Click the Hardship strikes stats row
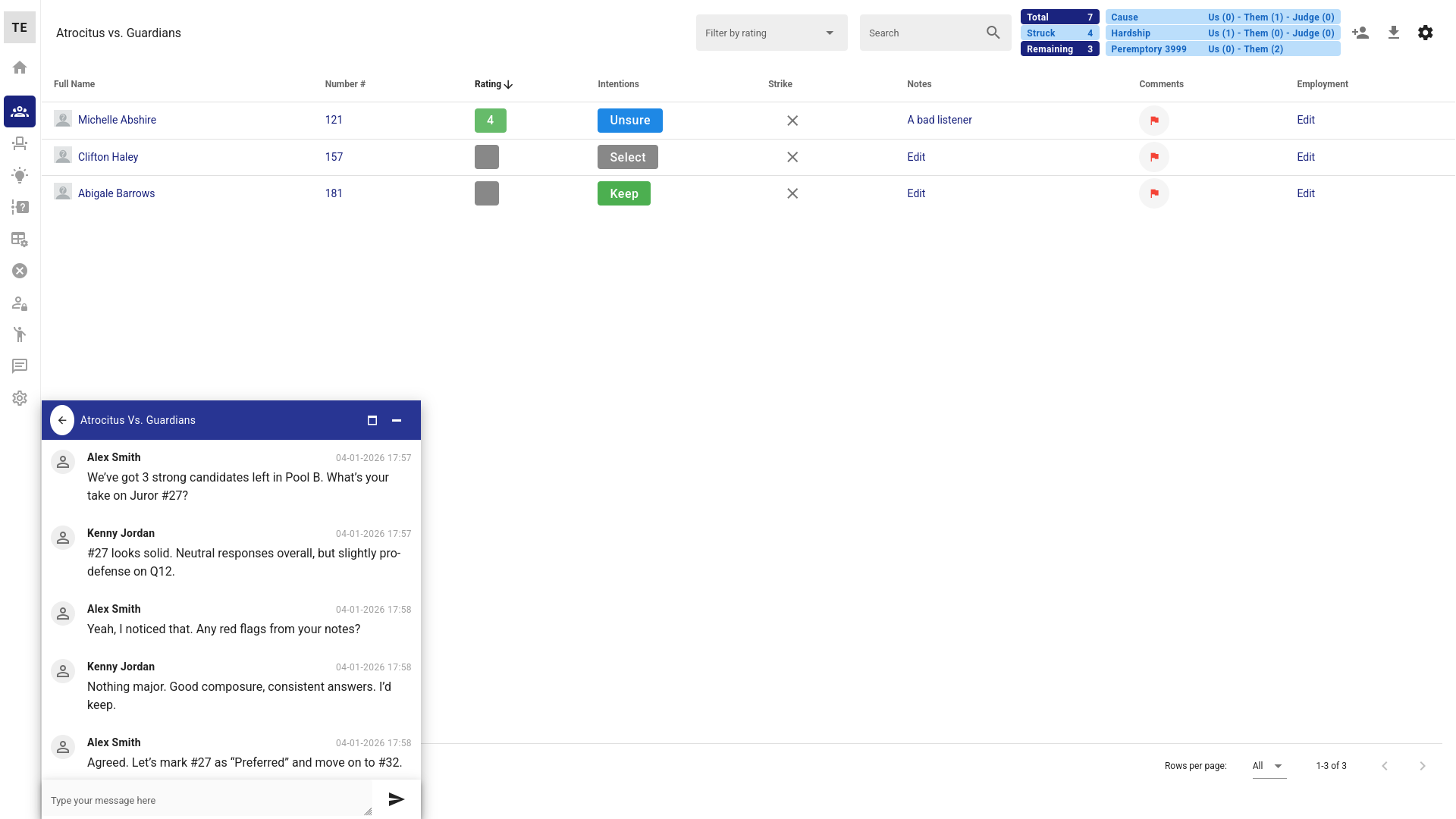Screen dimensions: 1456x819 1222,33
